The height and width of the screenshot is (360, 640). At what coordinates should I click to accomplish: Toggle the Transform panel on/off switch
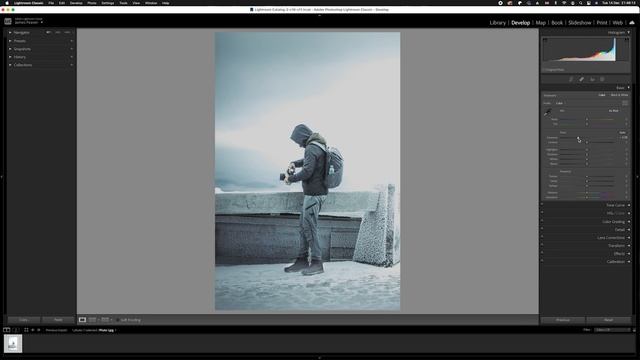pos(542,245)
